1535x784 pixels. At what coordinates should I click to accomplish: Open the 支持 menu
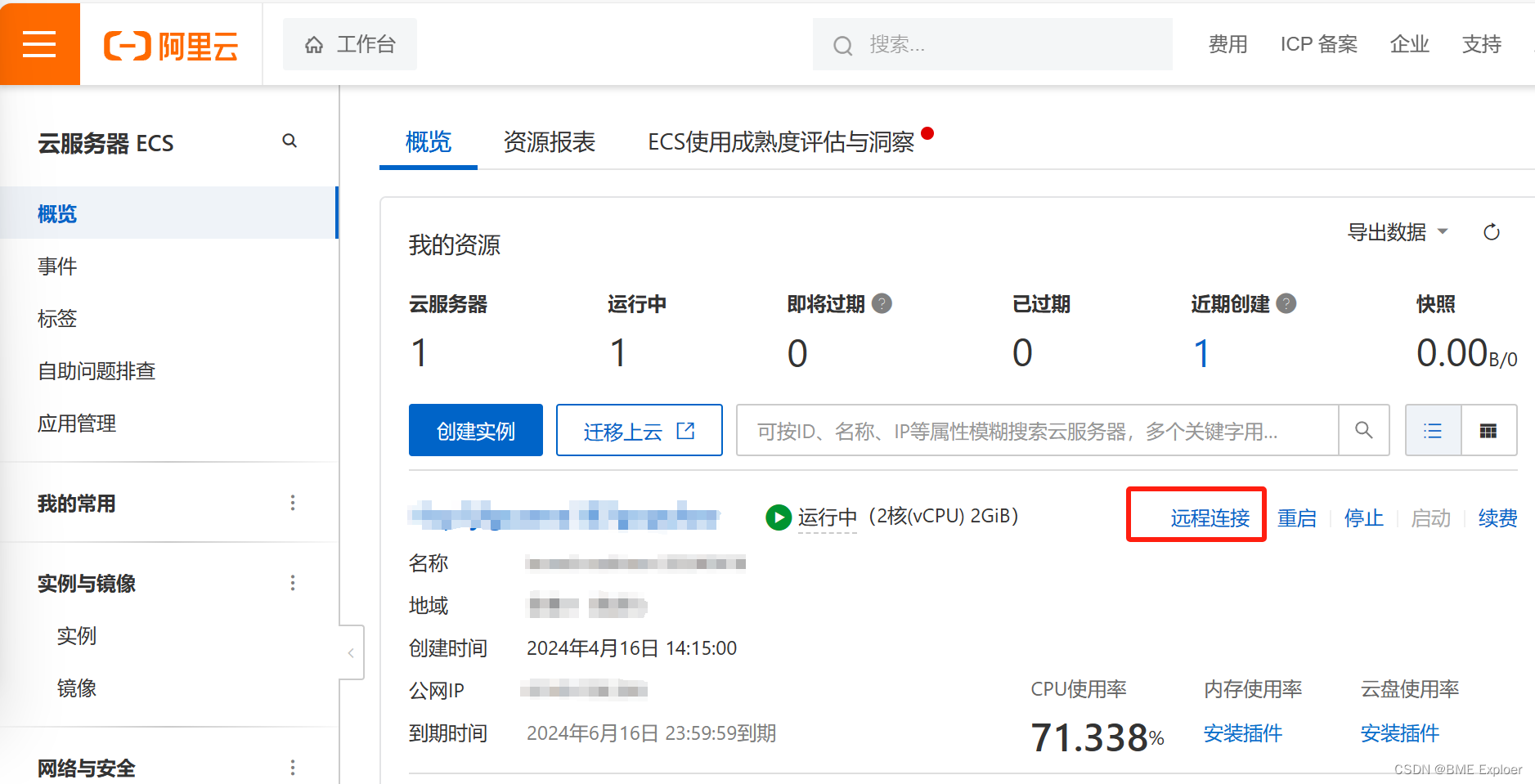(1481, 44)
